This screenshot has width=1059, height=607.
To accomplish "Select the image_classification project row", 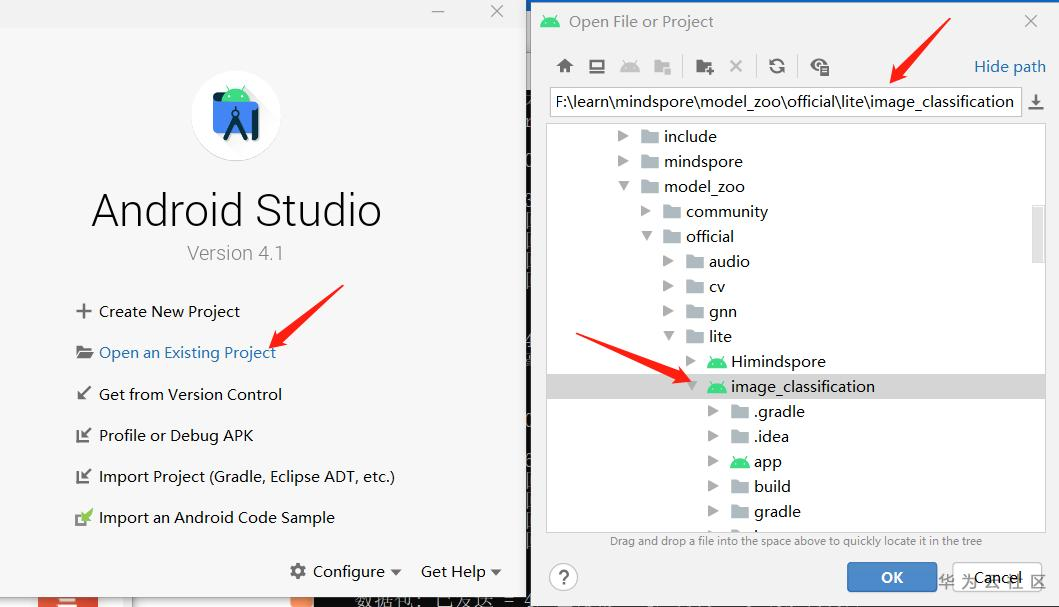I will [x=796, y=386].
